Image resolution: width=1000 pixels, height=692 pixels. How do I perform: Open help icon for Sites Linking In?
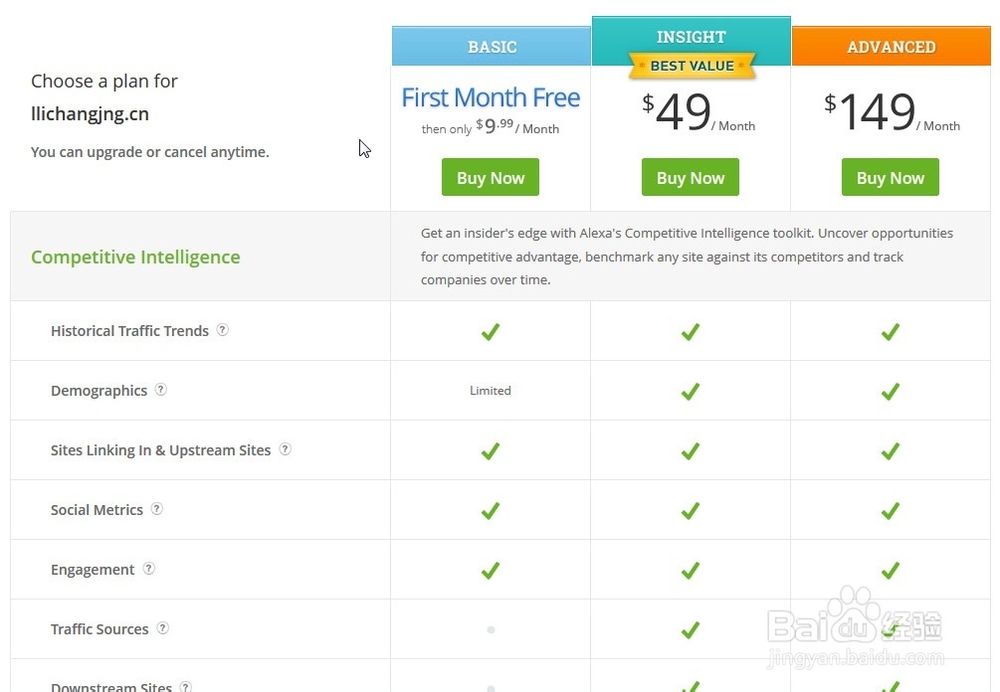pyautogui.click(x=285, y=450)
